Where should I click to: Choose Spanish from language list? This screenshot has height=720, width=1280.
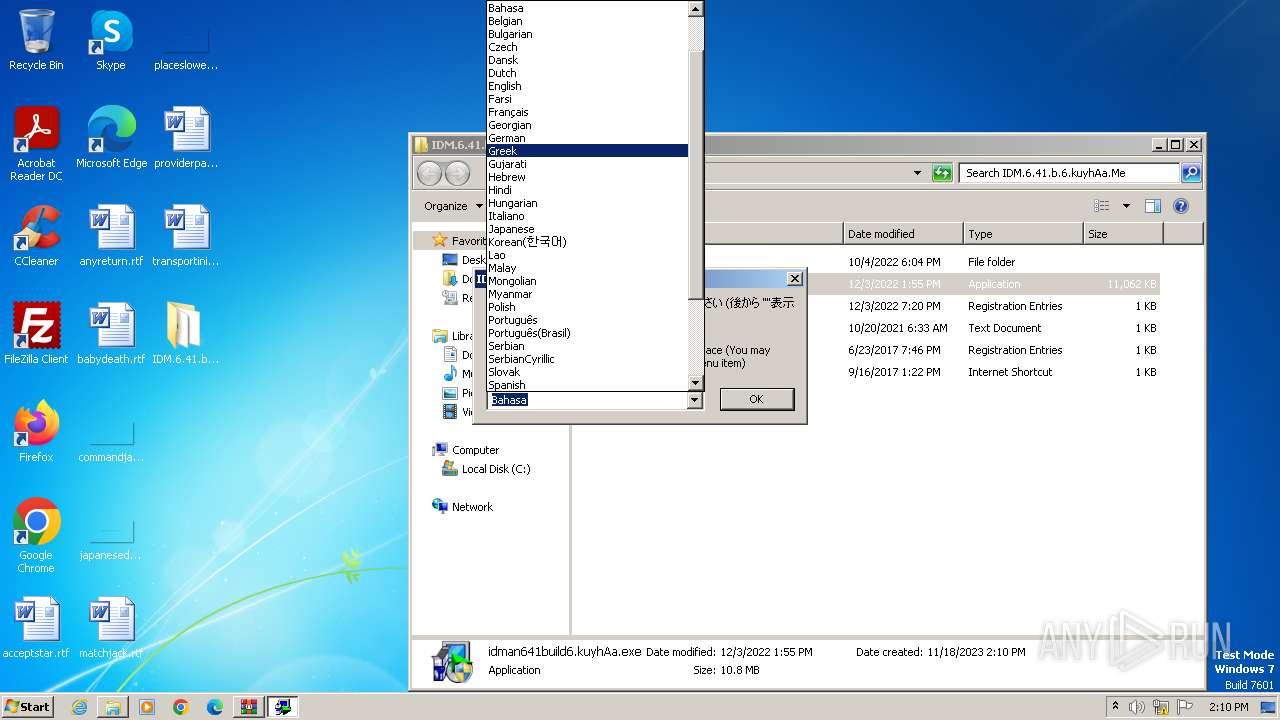[x=587, y=385]
